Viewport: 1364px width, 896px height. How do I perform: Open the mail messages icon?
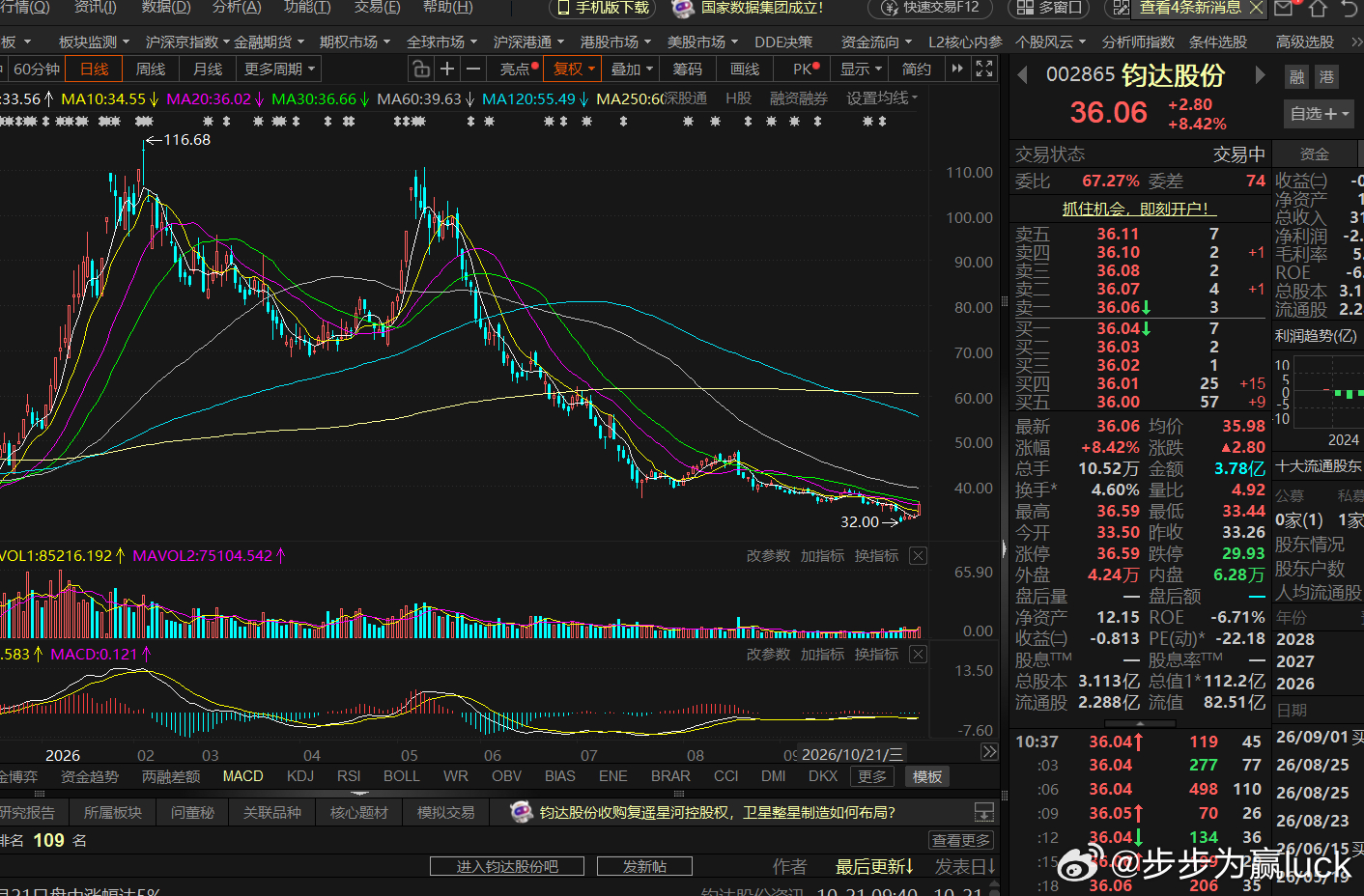[x=1284, y=8]
